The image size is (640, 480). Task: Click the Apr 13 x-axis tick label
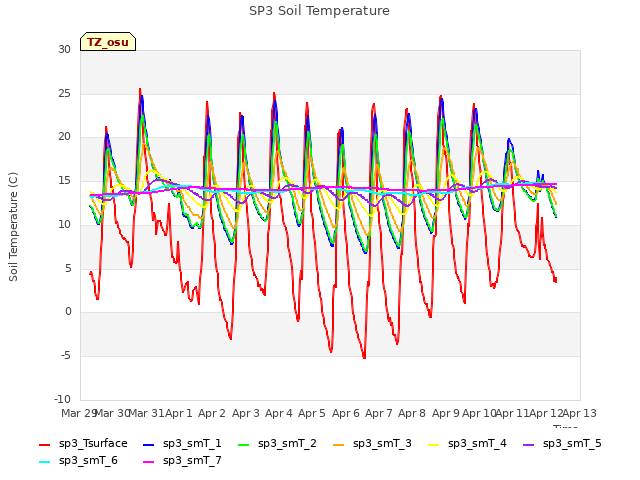tap(580, 413)
